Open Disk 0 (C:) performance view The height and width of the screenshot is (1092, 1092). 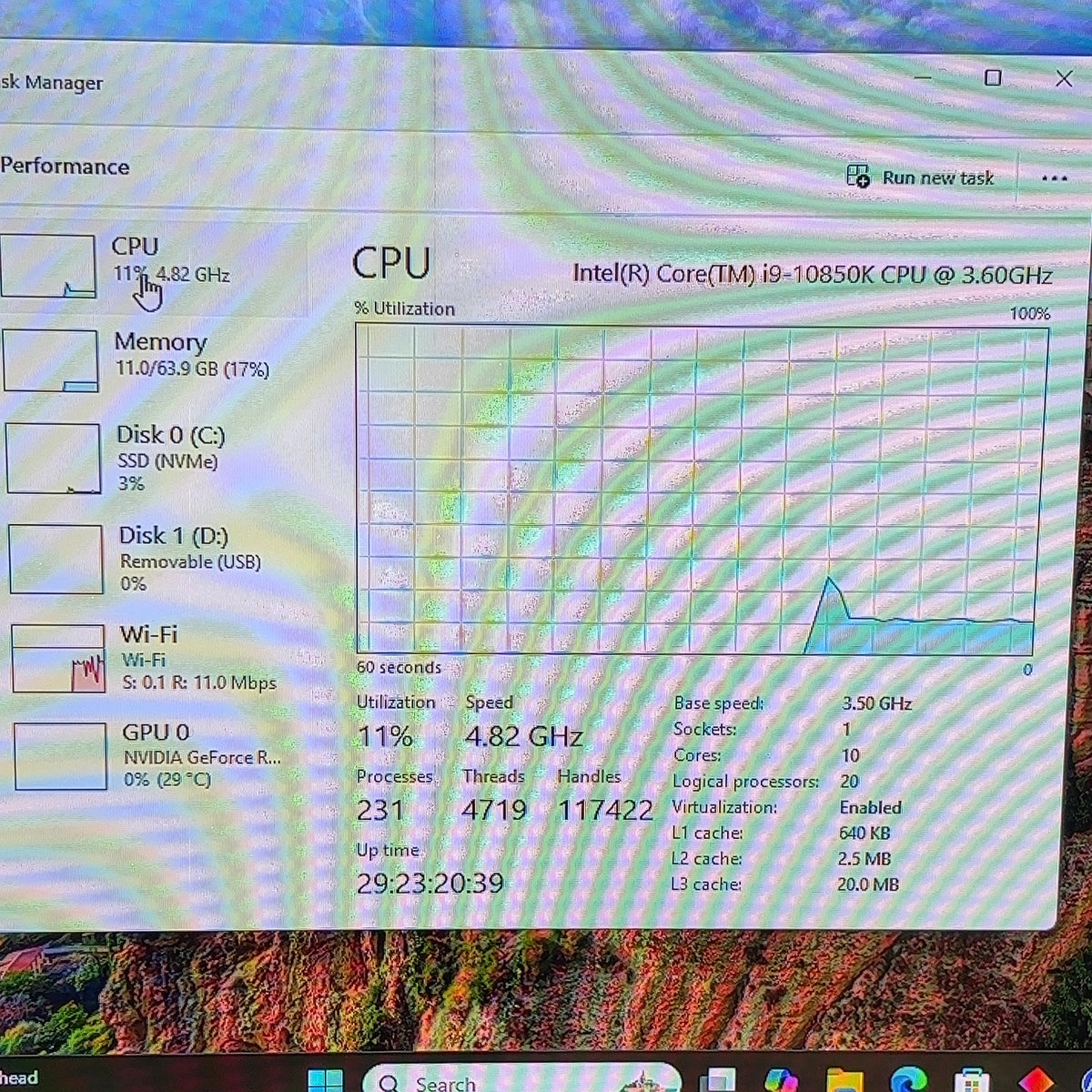[155, 458]
